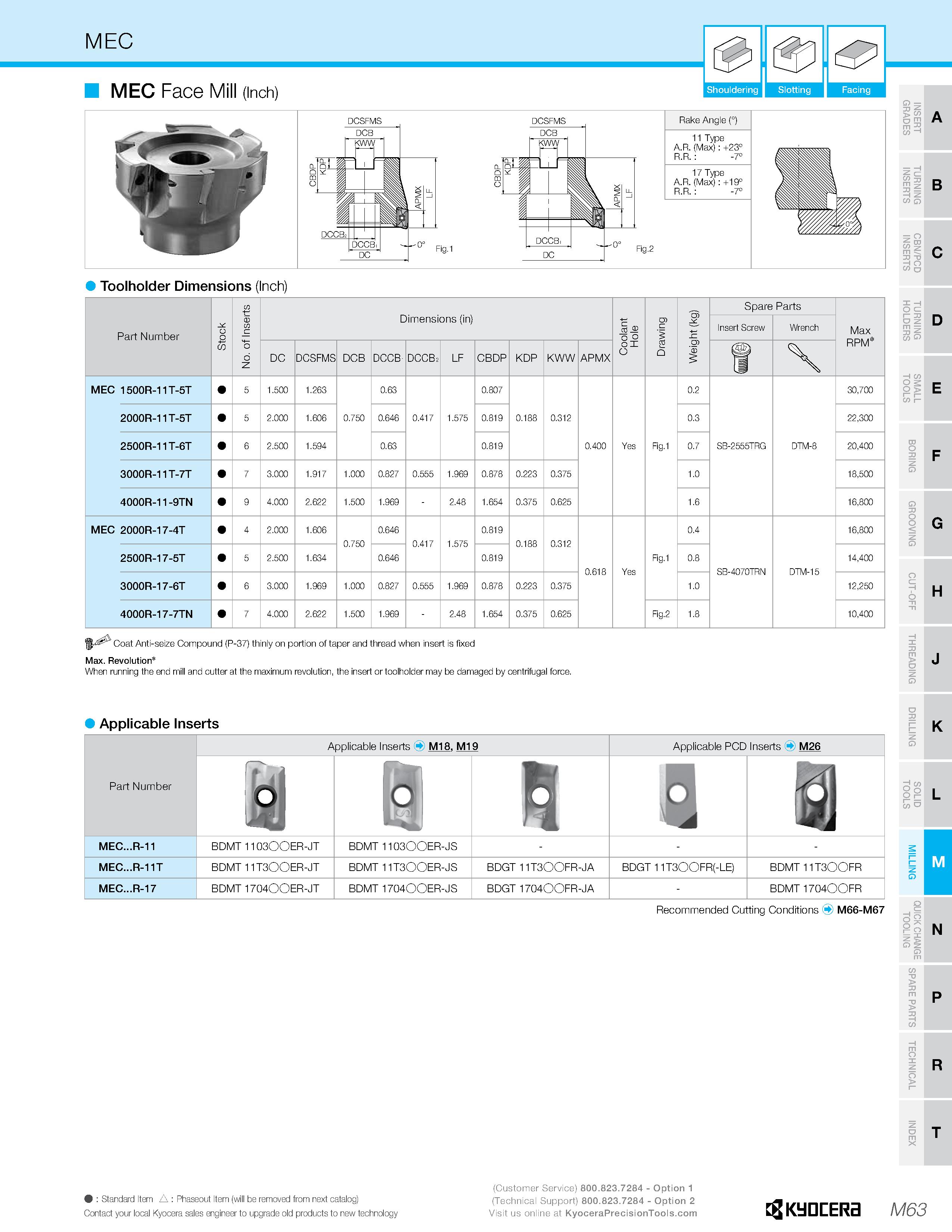This screenshot has height=1232, width=952.
Task: Go to section E Small Tools tab
Action: [x=925, y=388]
